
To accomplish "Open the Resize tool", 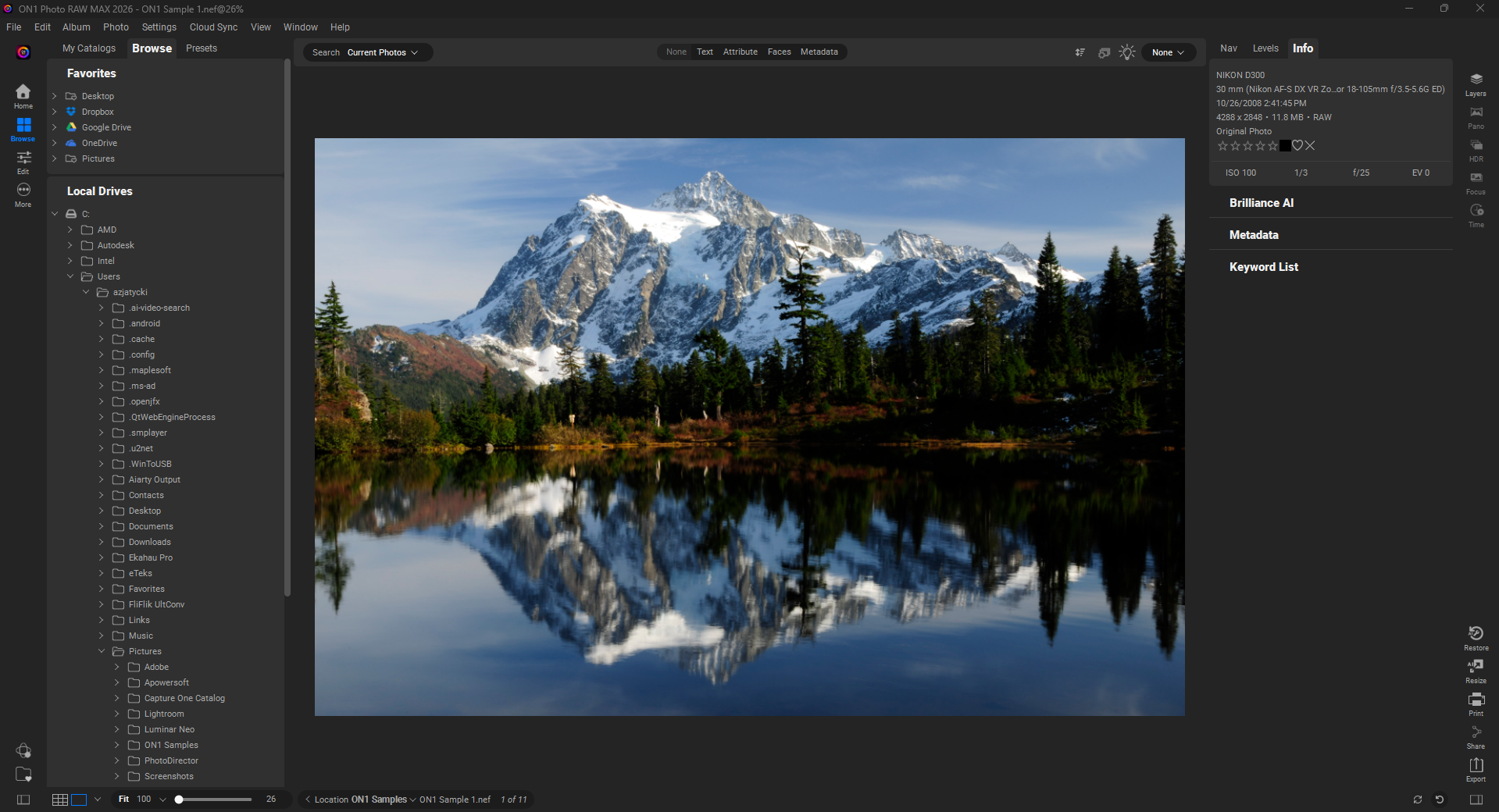I will (1476, 671).
